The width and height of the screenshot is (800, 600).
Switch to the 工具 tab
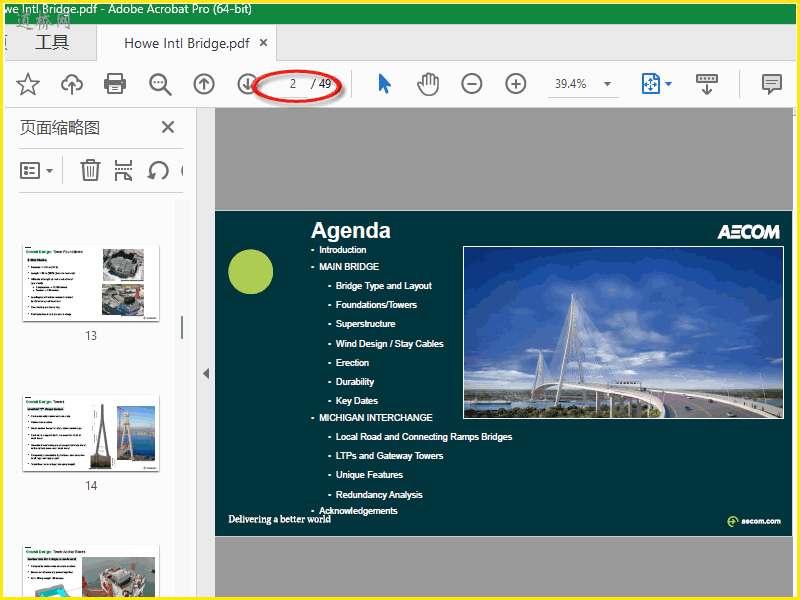coord(52,43)
